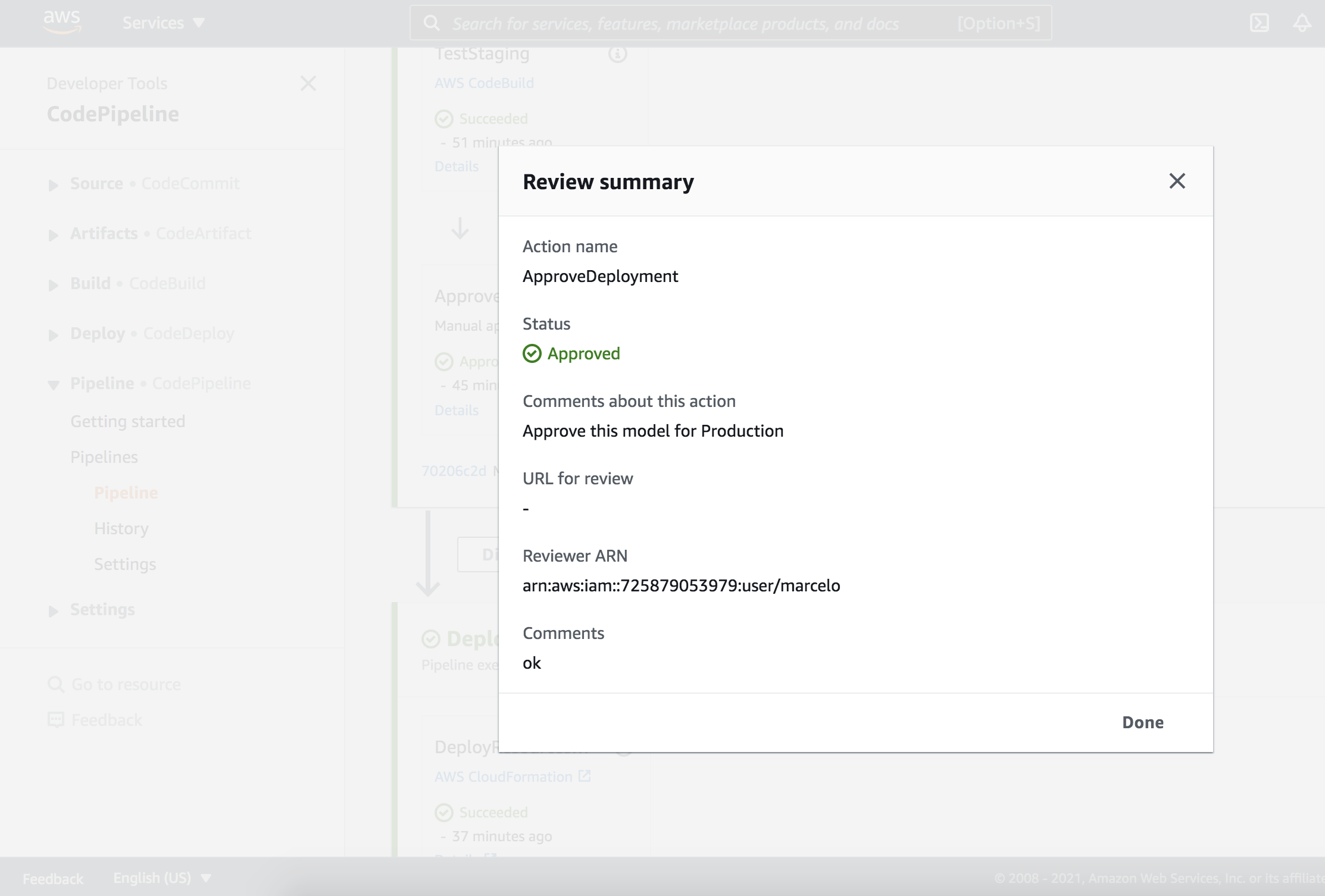Open Pipelines in sidebar
This screenshot has width=1325, height=896.
(104, 457)
